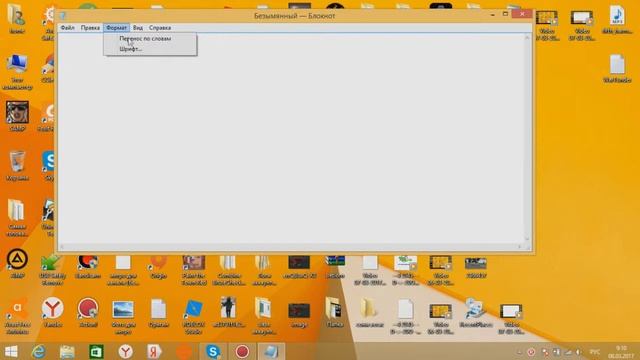Image resolution: width=640 pixels, height=360 pixels.
Task: Select the landscape picture thumbnail on desktop
Action: point(123,316)
